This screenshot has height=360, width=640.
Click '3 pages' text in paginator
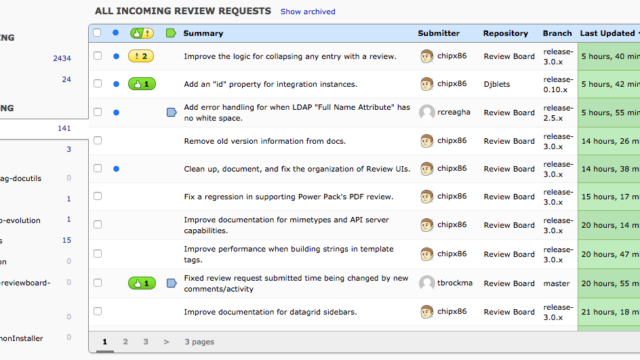pyautogui.click(x=199, y=342)
